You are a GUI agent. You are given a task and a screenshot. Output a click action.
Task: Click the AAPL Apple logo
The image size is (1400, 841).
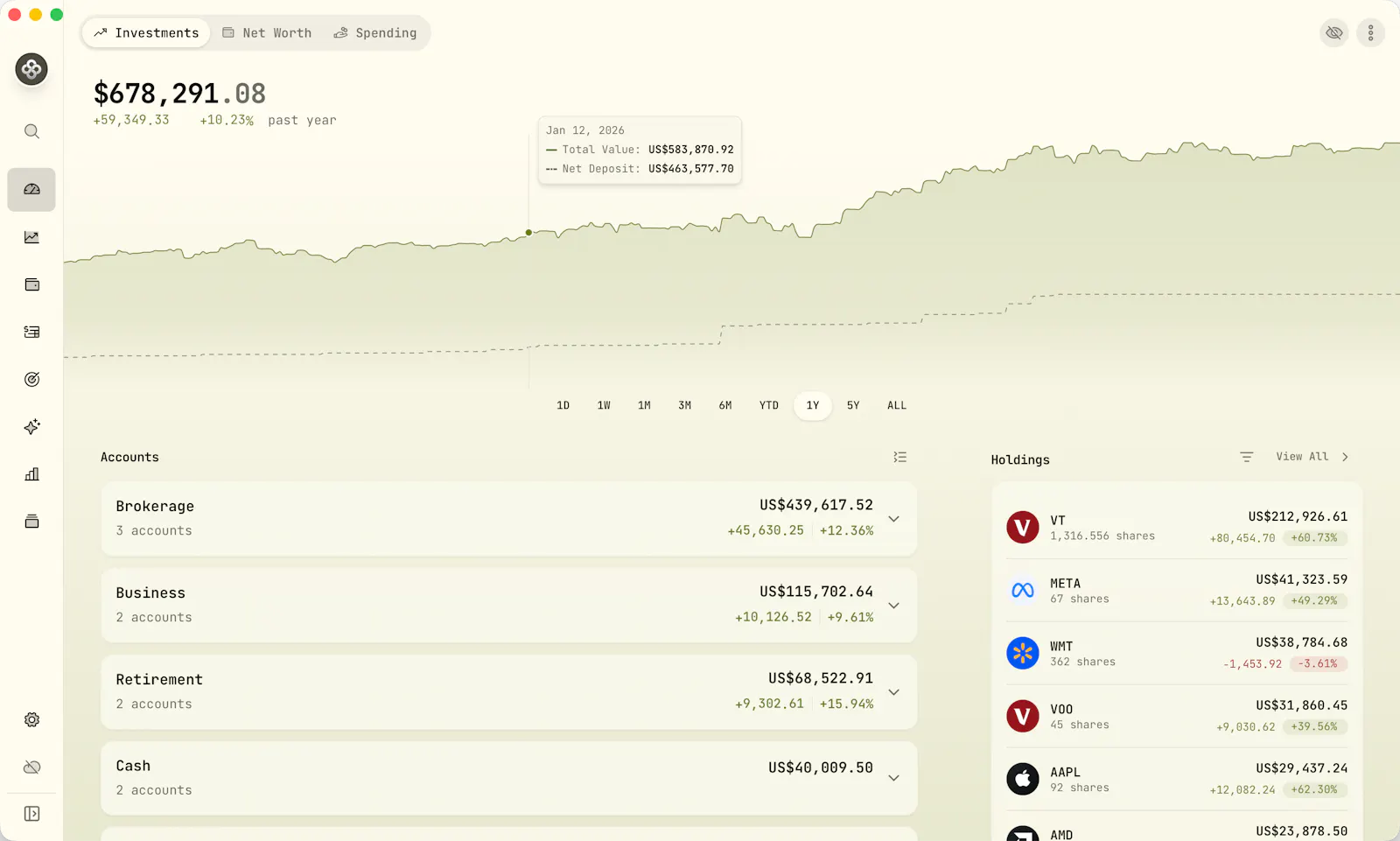(x=1022, y=779)
